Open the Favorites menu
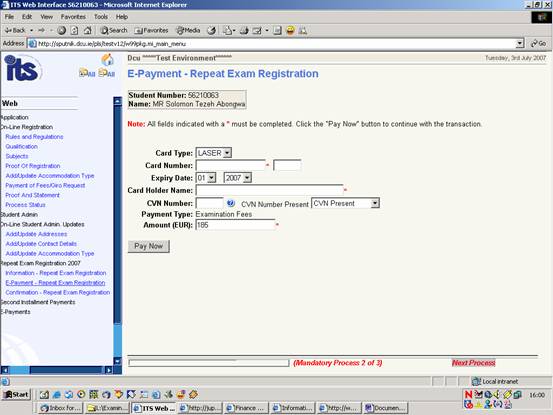Screen dimensions: 553x415 coord(73,17)
